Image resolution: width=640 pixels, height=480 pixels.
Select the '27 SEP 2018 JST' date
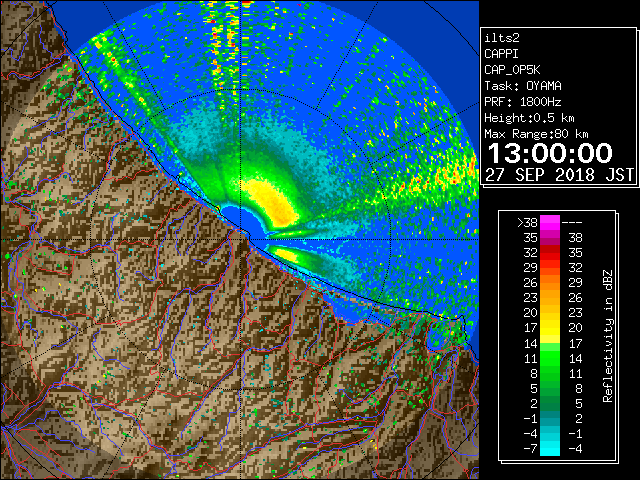tap(559, 175)
